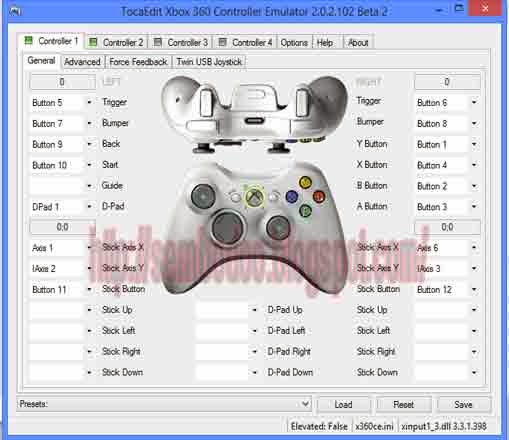Expand right Stick Button dropdown showing Button 12
Screen dimensions: 509x440
coord(474,289)
